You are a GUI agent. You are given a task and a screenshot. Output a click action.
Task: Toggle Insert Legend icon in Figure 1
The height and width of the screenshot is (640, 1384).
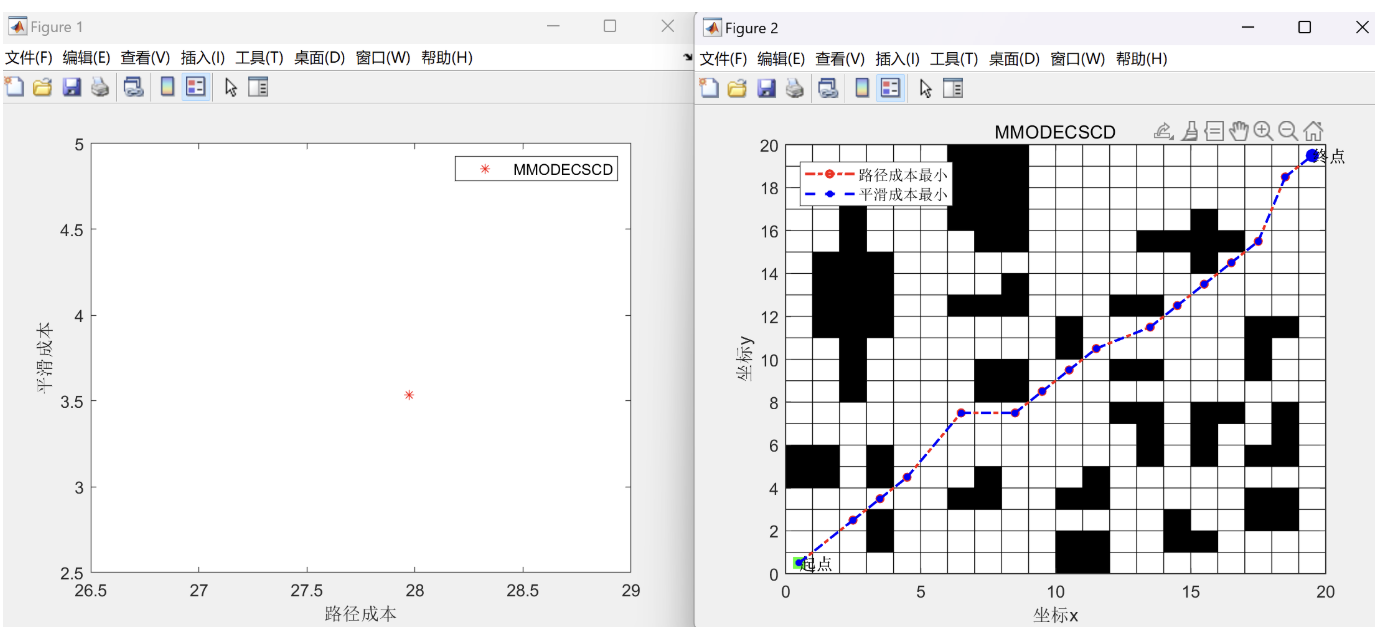pos(195,88)
